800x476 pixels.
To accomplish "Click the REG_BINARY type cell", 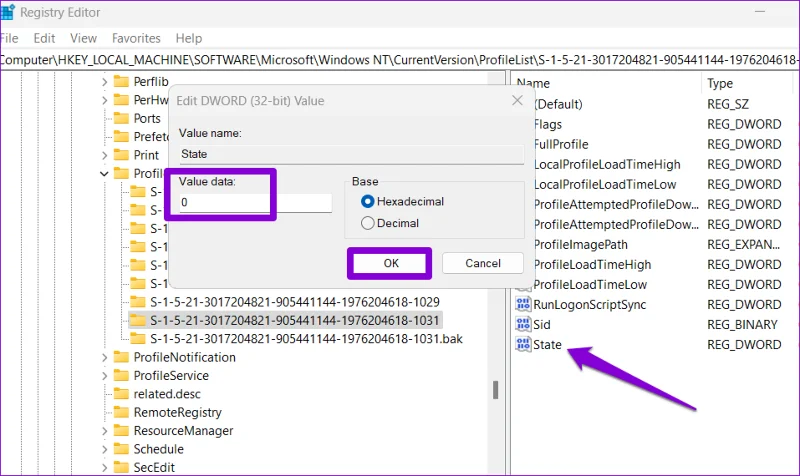I will 742,324.
